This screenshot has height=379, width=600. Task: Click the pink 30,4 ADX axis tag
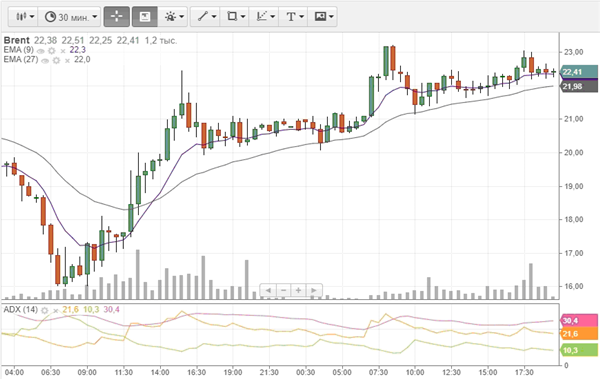coord(579,320)
